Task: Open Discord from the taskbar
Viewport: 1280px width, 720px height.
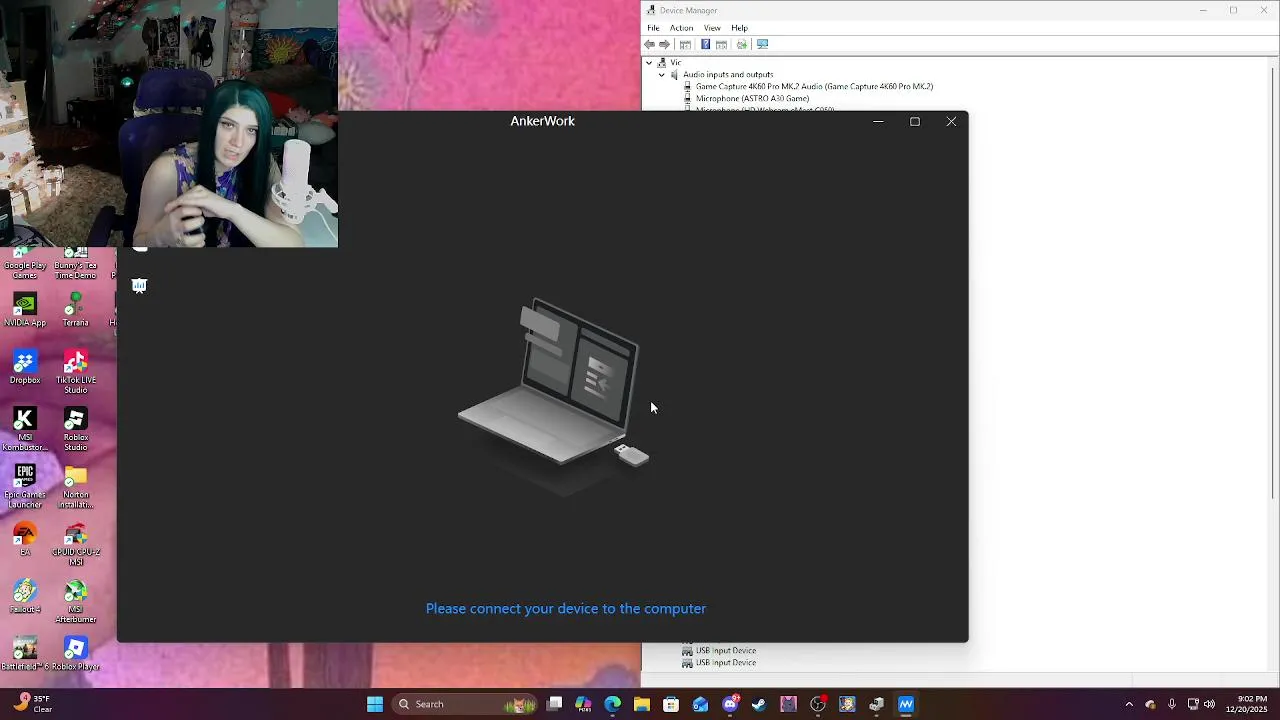Action: tap(730, 704)
